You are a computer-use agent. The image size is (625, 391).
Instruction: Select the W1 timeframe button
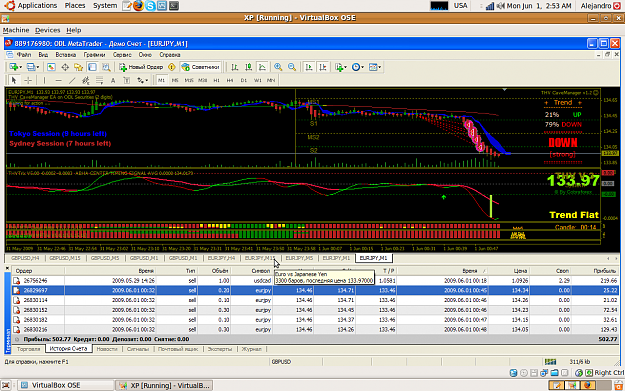[257, 80]
